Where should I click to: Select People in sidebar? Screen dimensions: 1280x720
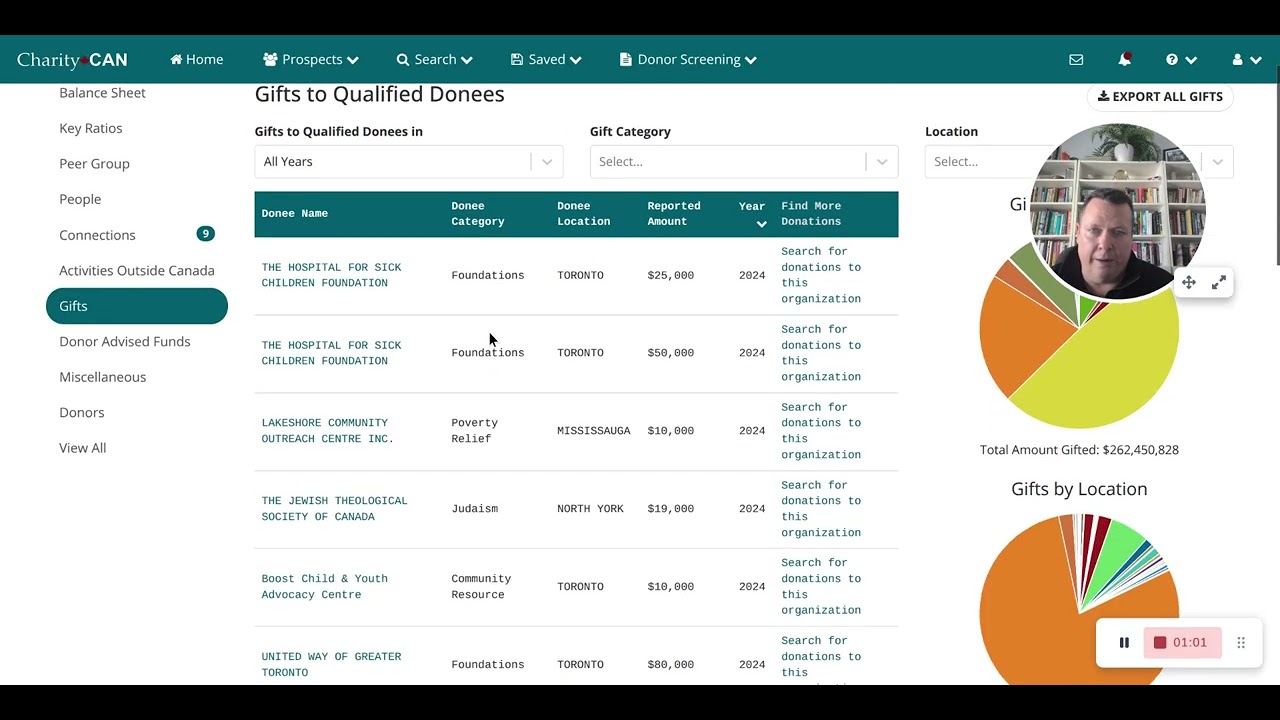[x=80, y=199]
